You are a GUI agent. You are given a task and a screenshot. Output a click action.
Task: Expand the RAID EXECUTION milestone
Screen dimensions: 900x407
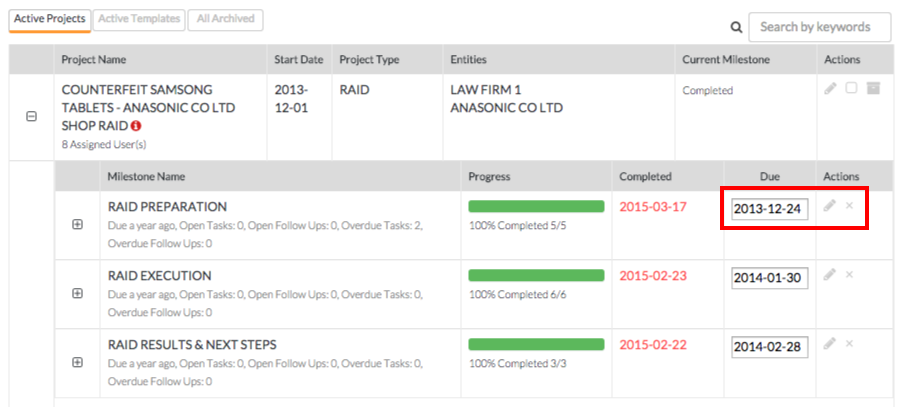(78, 294)
